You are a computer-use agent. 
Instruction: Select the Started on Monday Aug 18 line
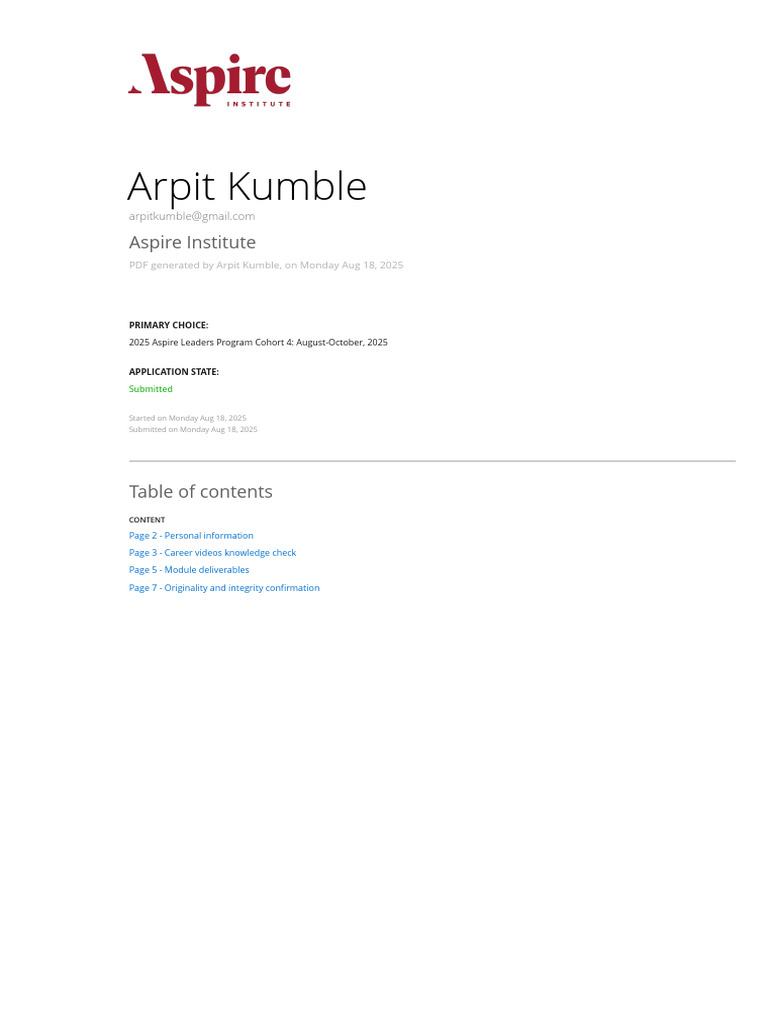tap(187, 418)
